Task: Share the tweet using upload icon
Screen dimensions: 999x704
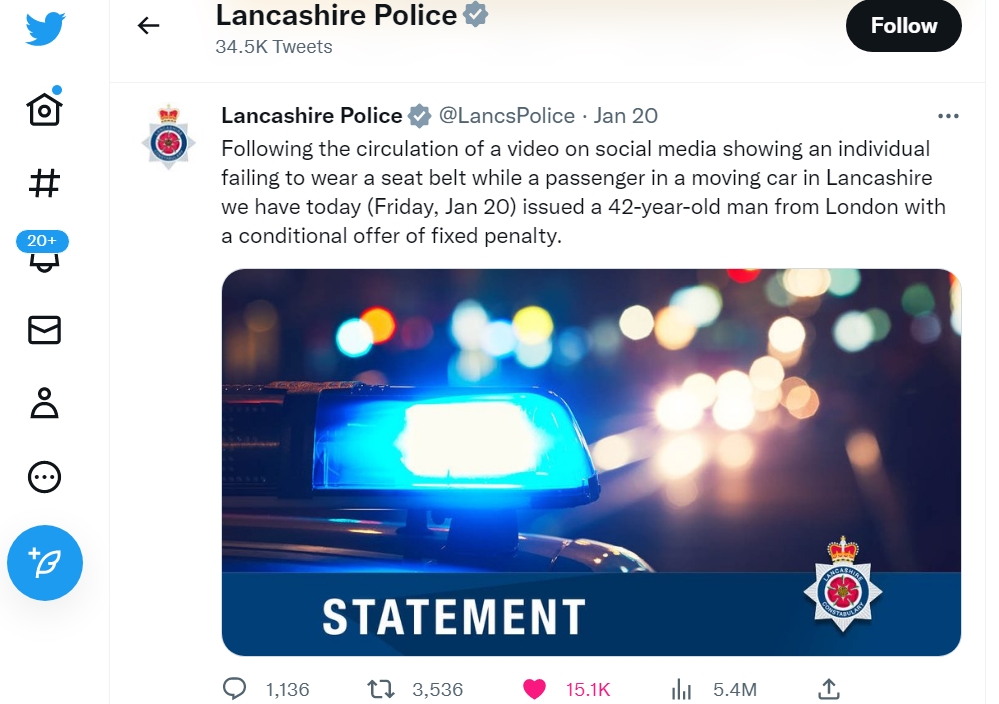Action: 828,689
